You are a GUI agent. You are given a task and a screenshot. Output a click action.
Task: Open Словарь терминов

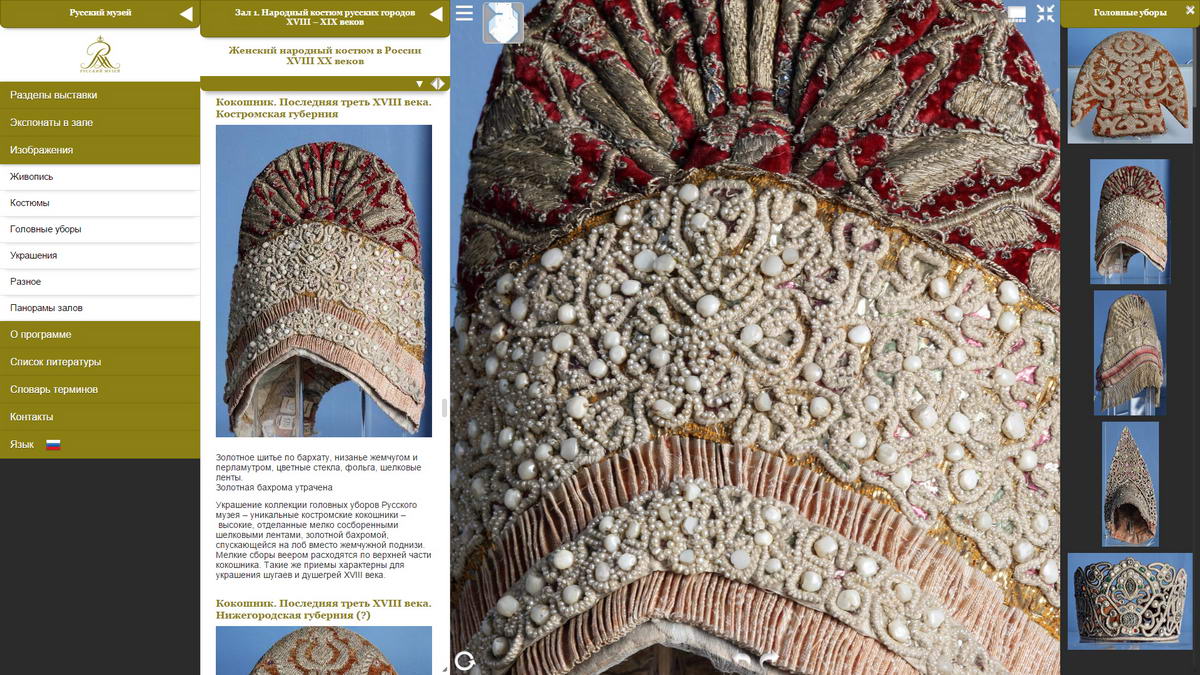tap(100, 389)
